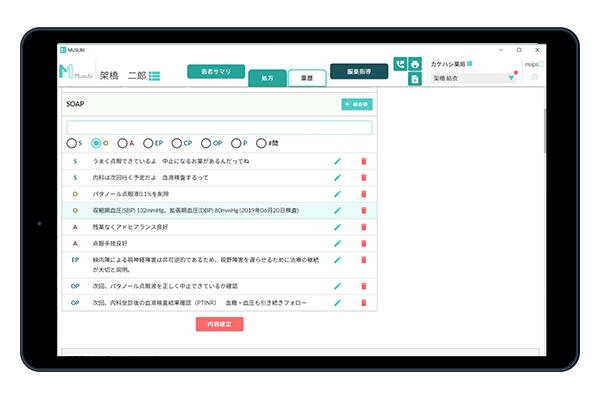Switch to the 薬歴 tab

click(307, 77)
